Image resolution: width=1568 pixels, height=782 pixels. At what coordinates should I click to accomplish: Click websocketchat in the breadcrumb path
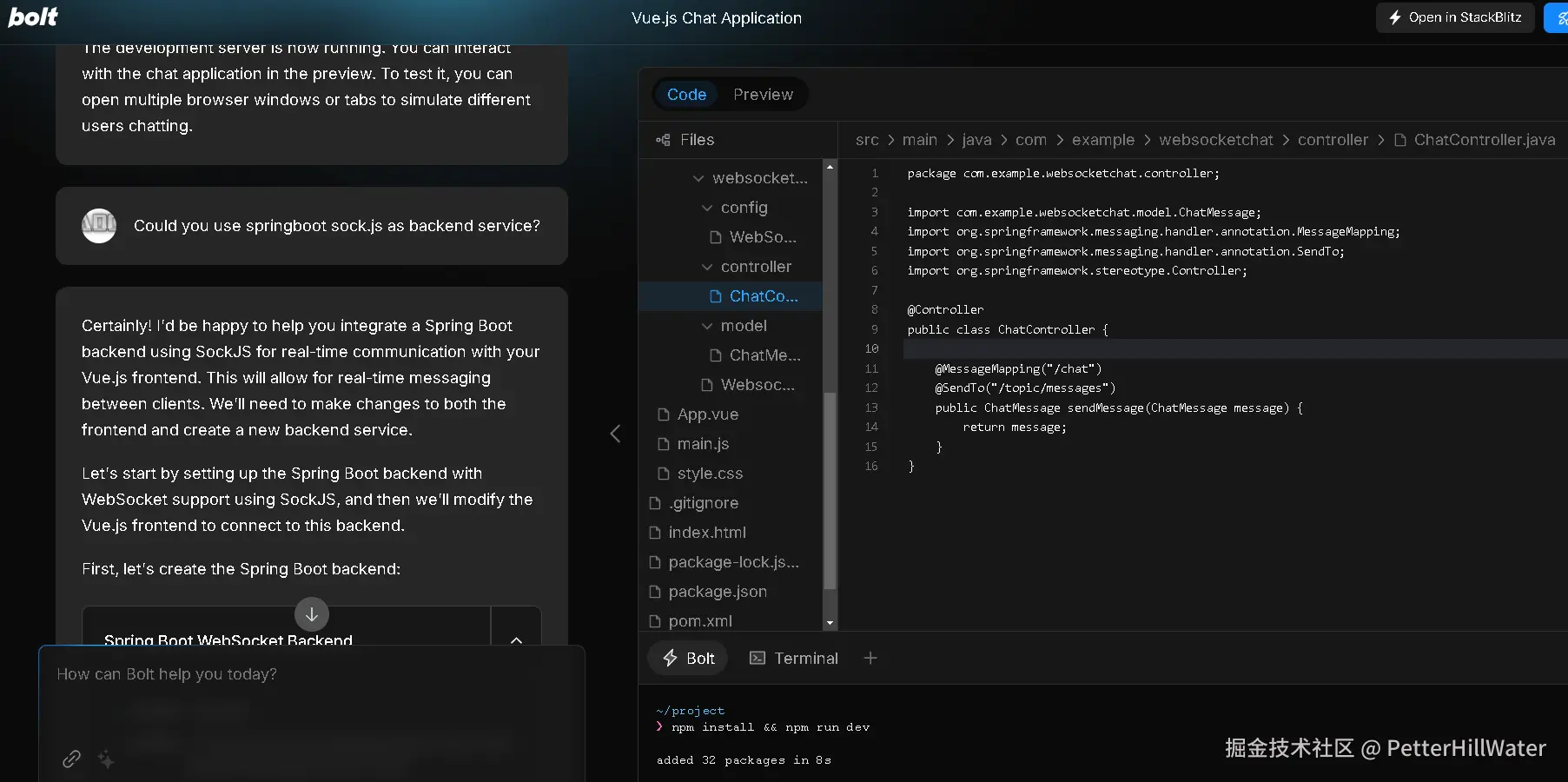pos(1216,140)
